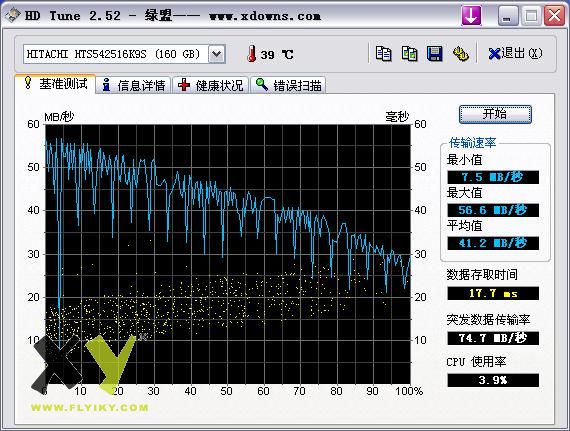The height and width of the screenshot is (431, 570).
Task: Click the access time 17.7 ms value
Action: pyautogui.click(x=493, y=293)
